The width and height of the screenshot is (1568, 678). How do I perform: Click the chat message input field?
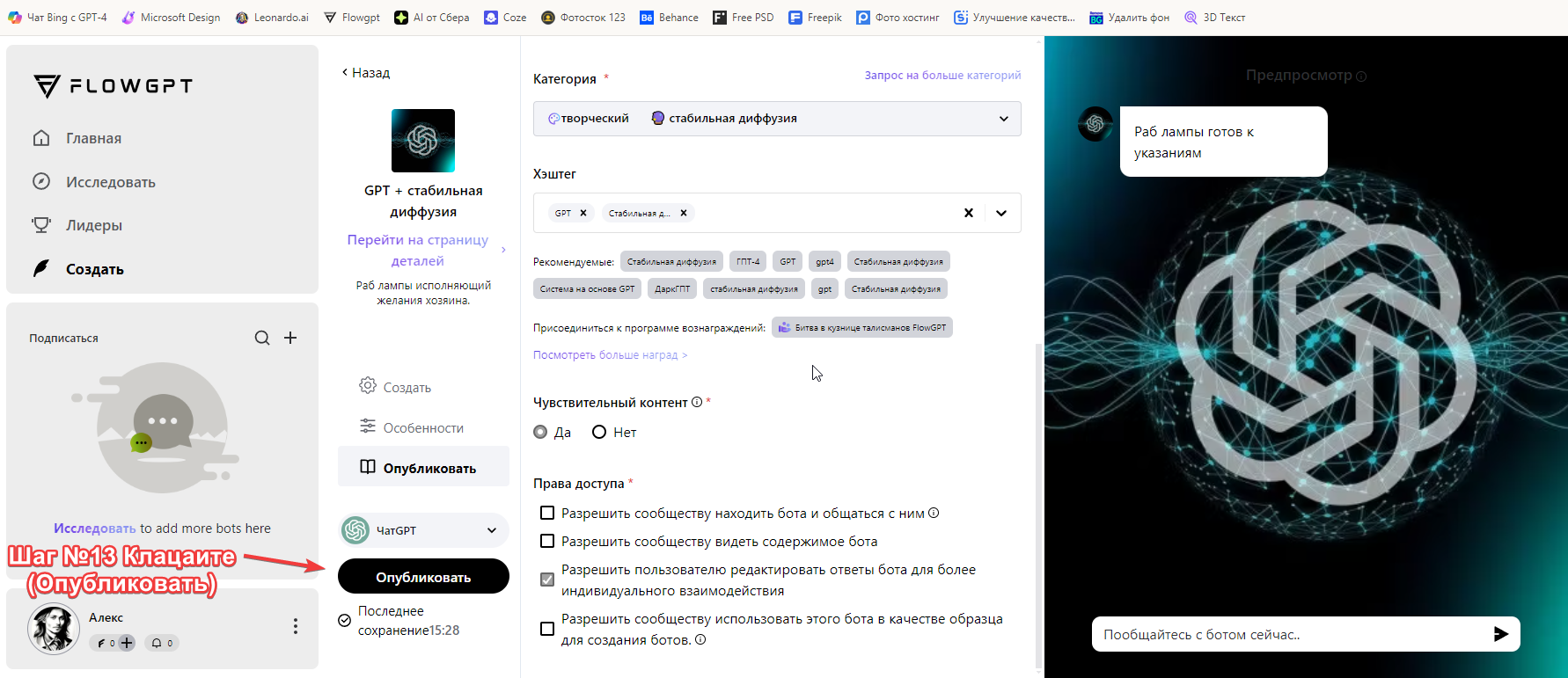click(1288, 634)
